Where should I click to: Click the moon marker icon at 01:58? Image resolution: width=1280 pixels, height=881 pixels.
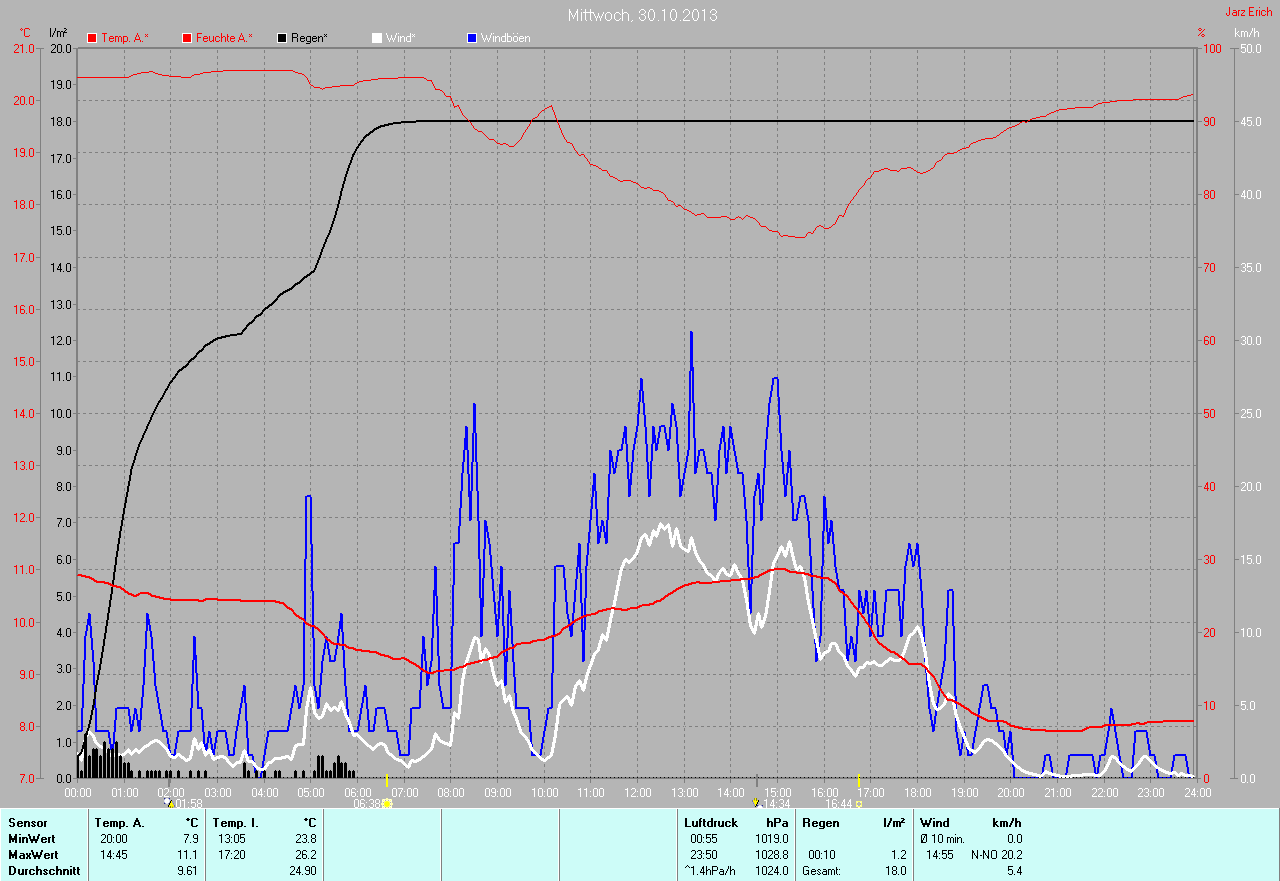coord(168,802)
